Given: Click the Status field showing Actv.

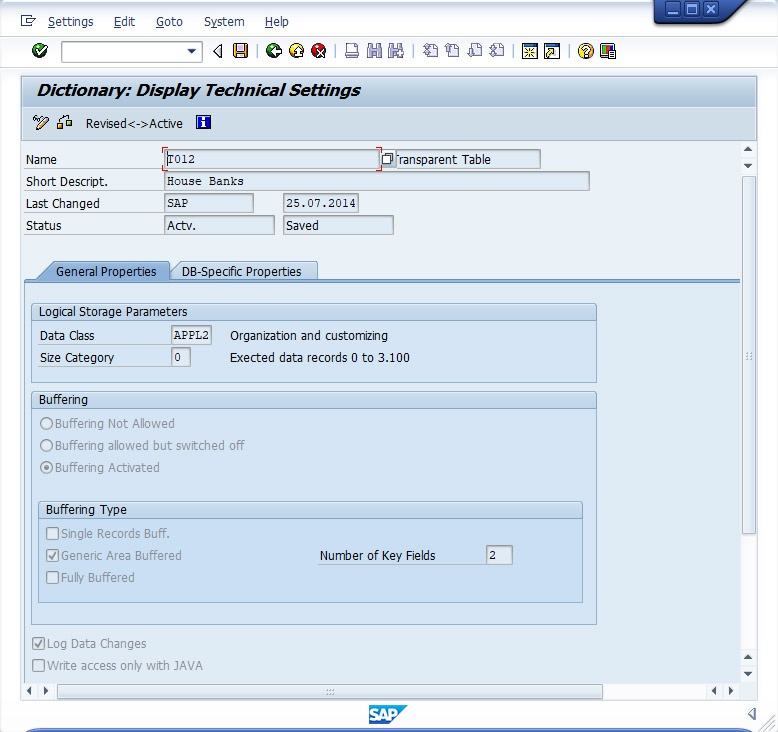Looking at the screenshot, I should (219, 225).
